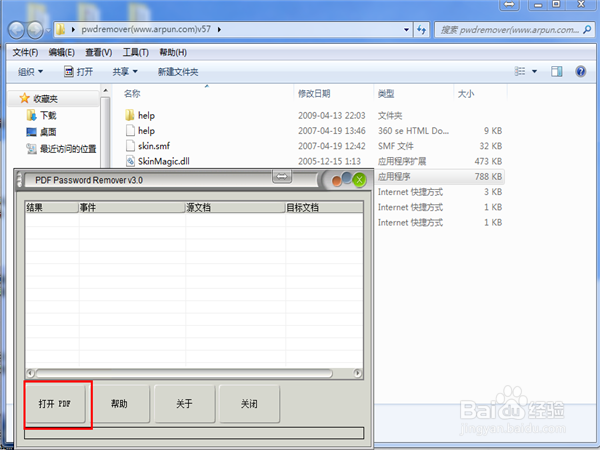Click the 源文档 column header
600x450 pixels.
(235, 207)
